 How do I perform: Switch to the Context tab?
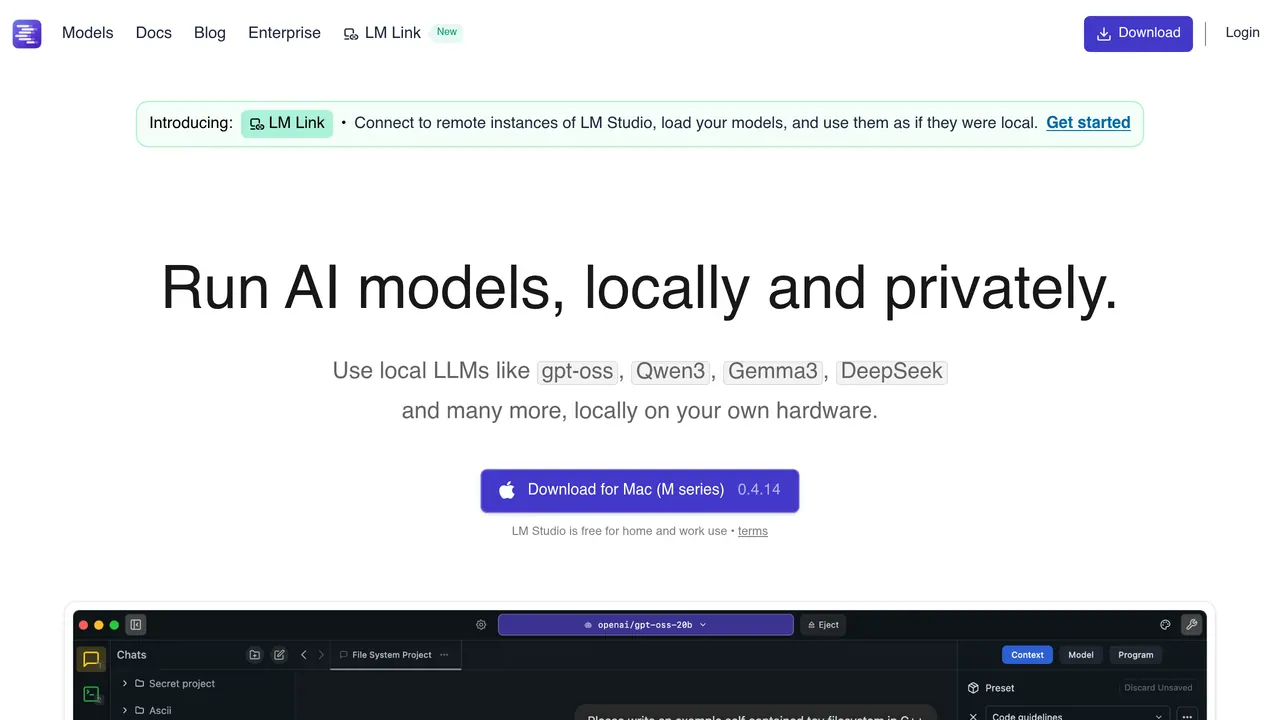pos(1027,655)
